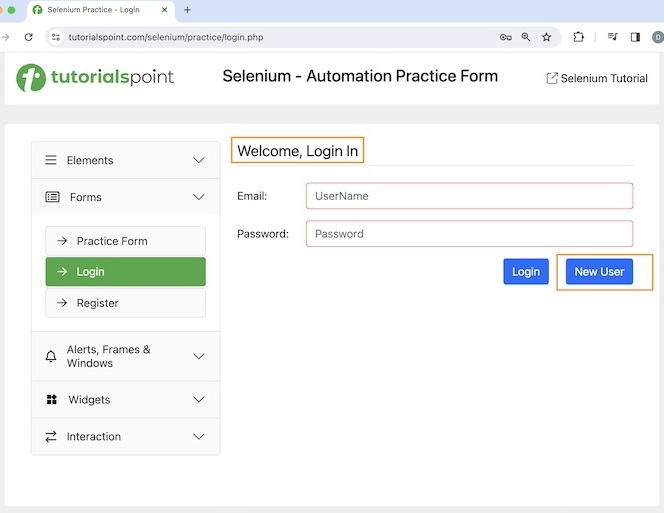
Task: Click the tutorialspoint logo
Action: (95, 78)
